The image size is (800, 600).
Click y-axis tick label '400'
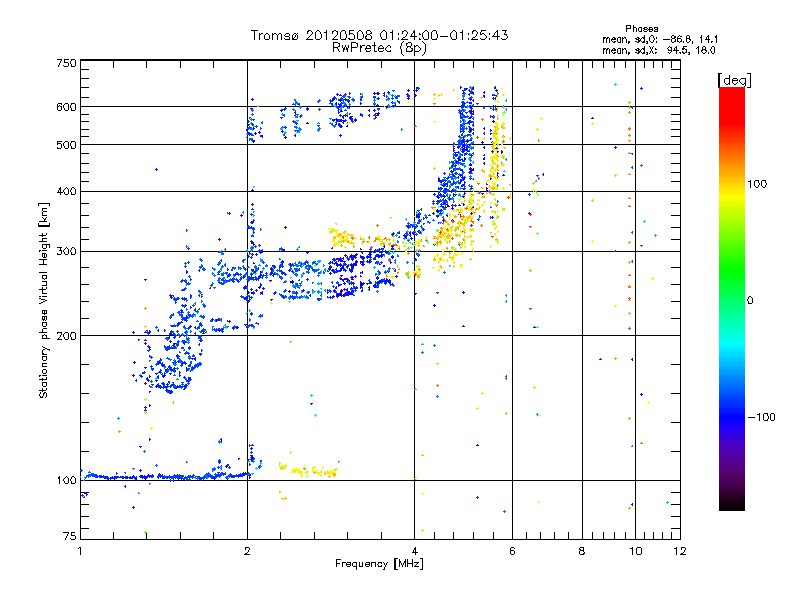pyautogui.click(x=66, y=192)
